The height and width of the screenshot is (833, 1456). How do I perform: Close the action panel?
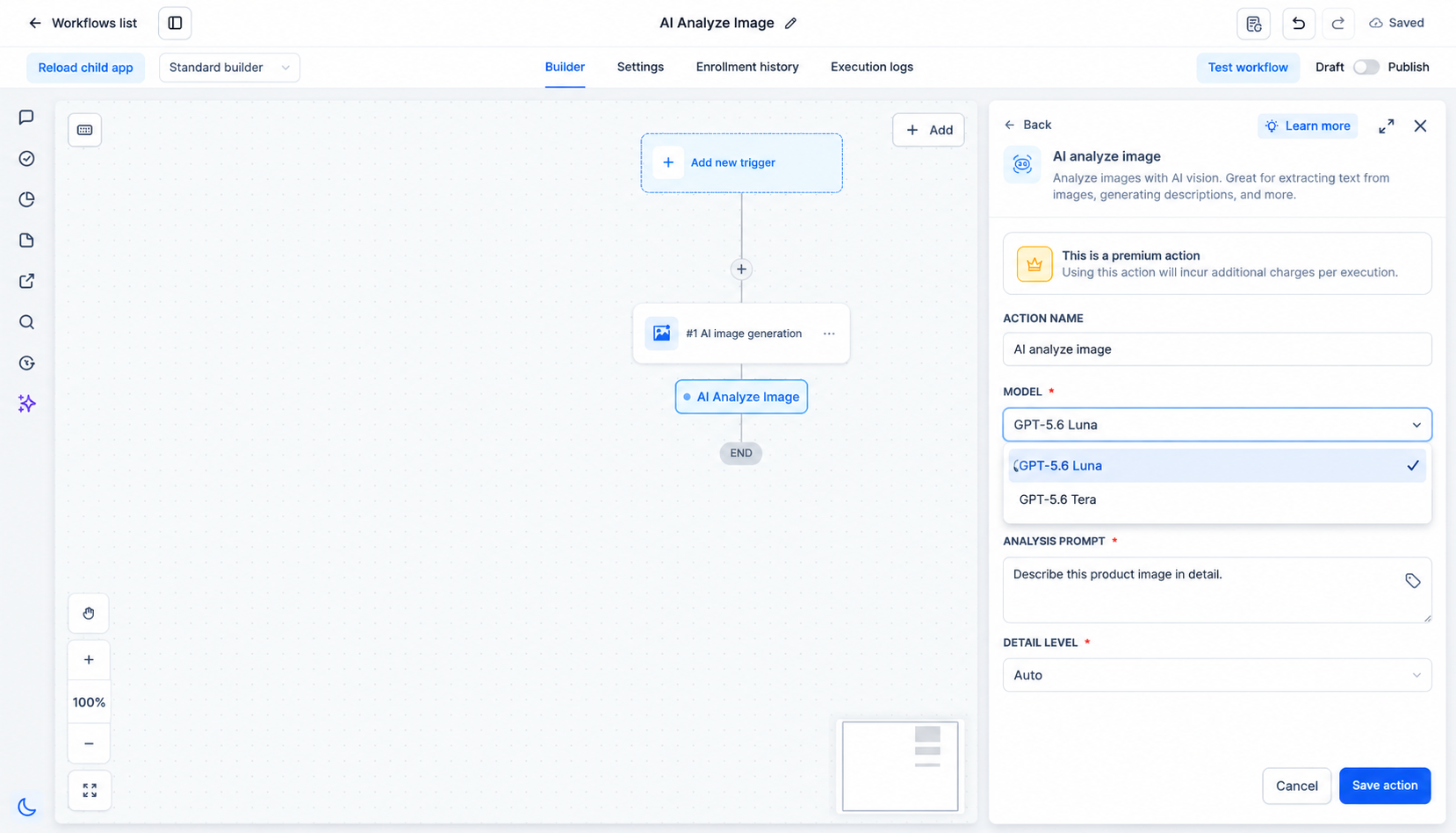(1420, 126)
